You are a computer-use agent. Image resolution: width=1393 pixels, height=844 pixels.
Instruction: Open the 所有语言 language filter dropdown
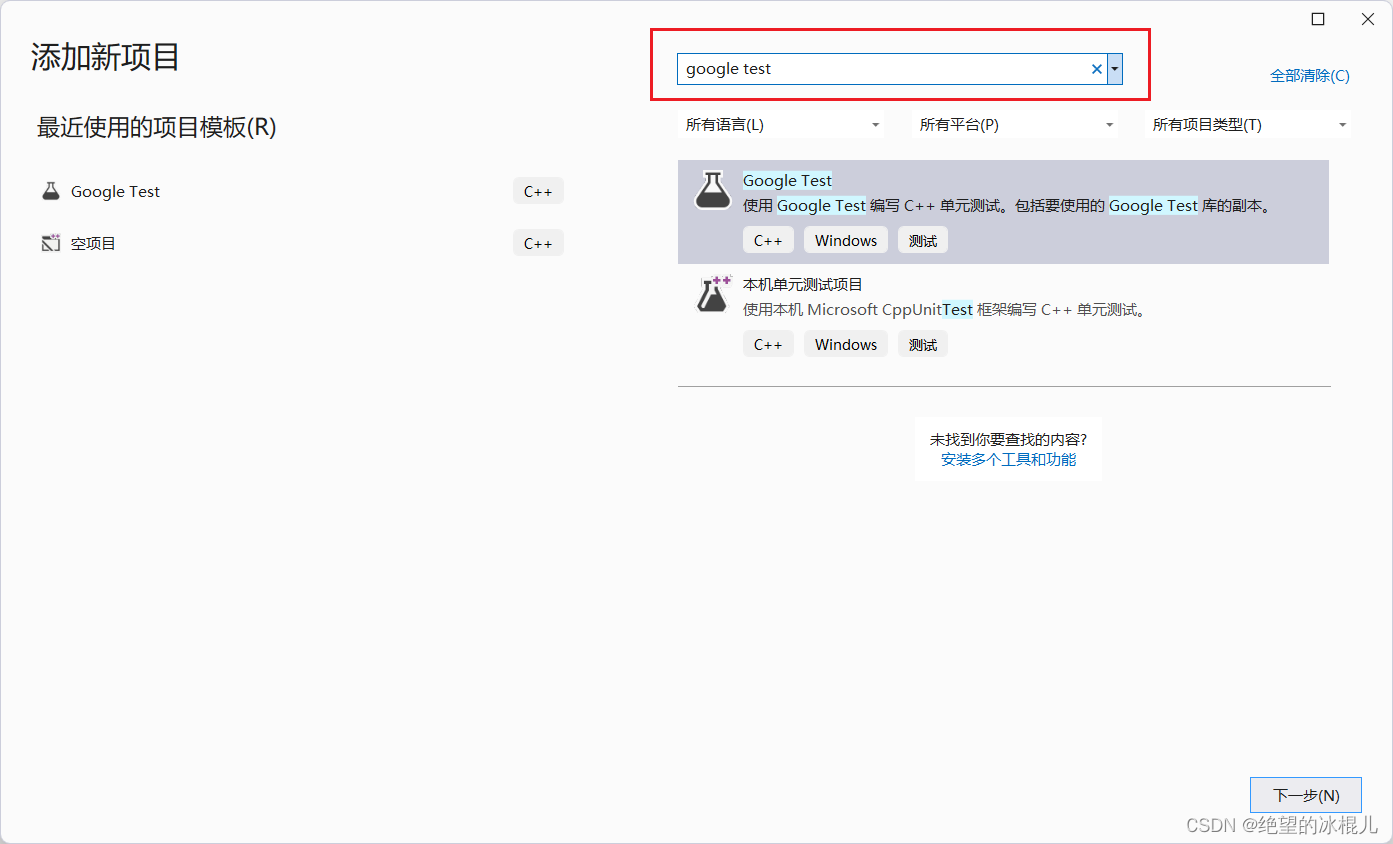(780, 125)
